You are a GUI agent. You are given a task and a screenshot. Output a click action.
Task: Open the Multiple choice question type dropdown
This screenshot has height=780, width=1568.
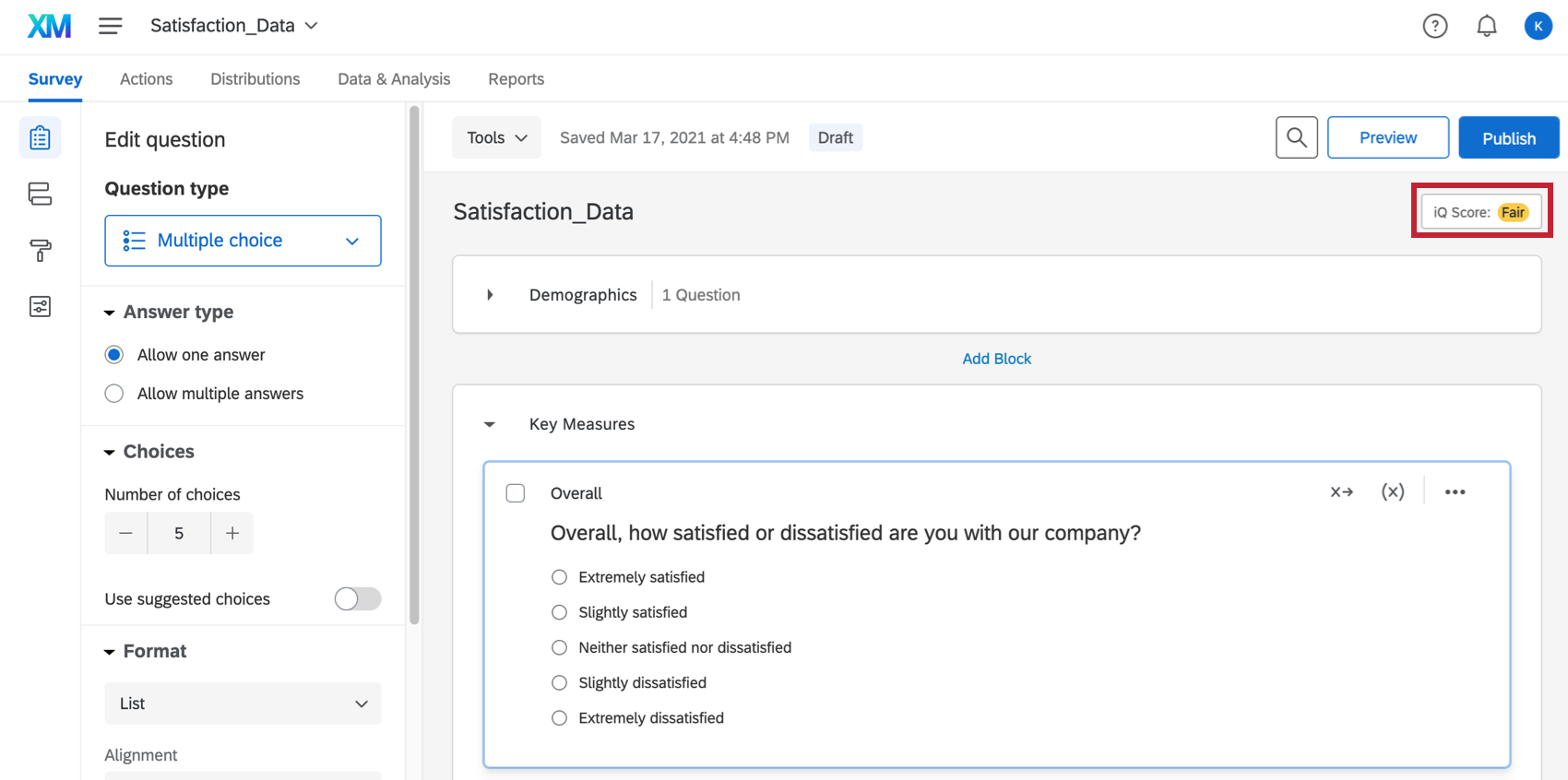pos(243,241)
